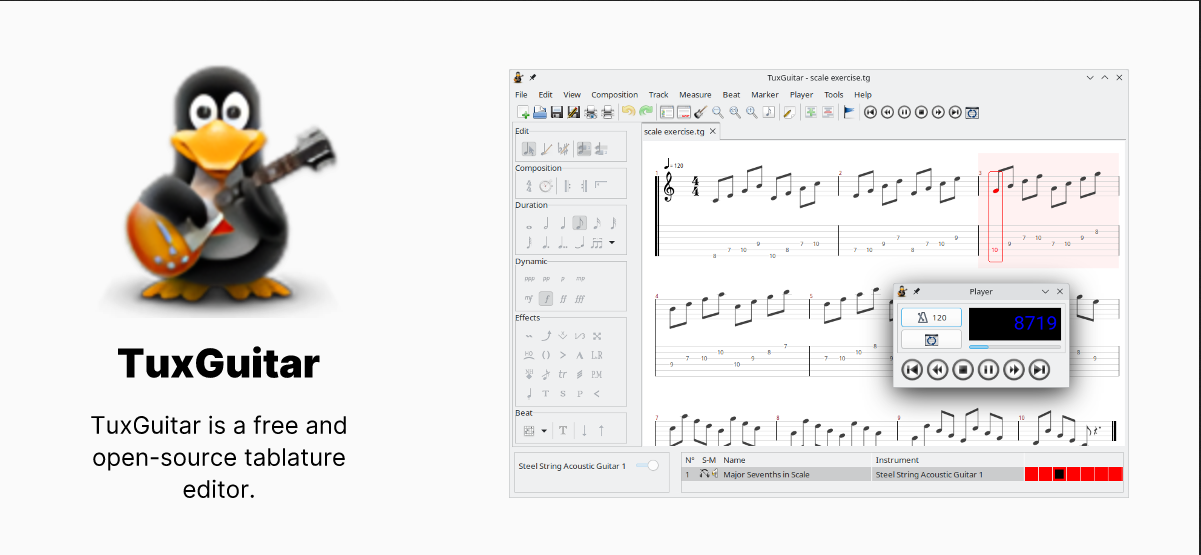Open the Track menu

tap(658, 95)
